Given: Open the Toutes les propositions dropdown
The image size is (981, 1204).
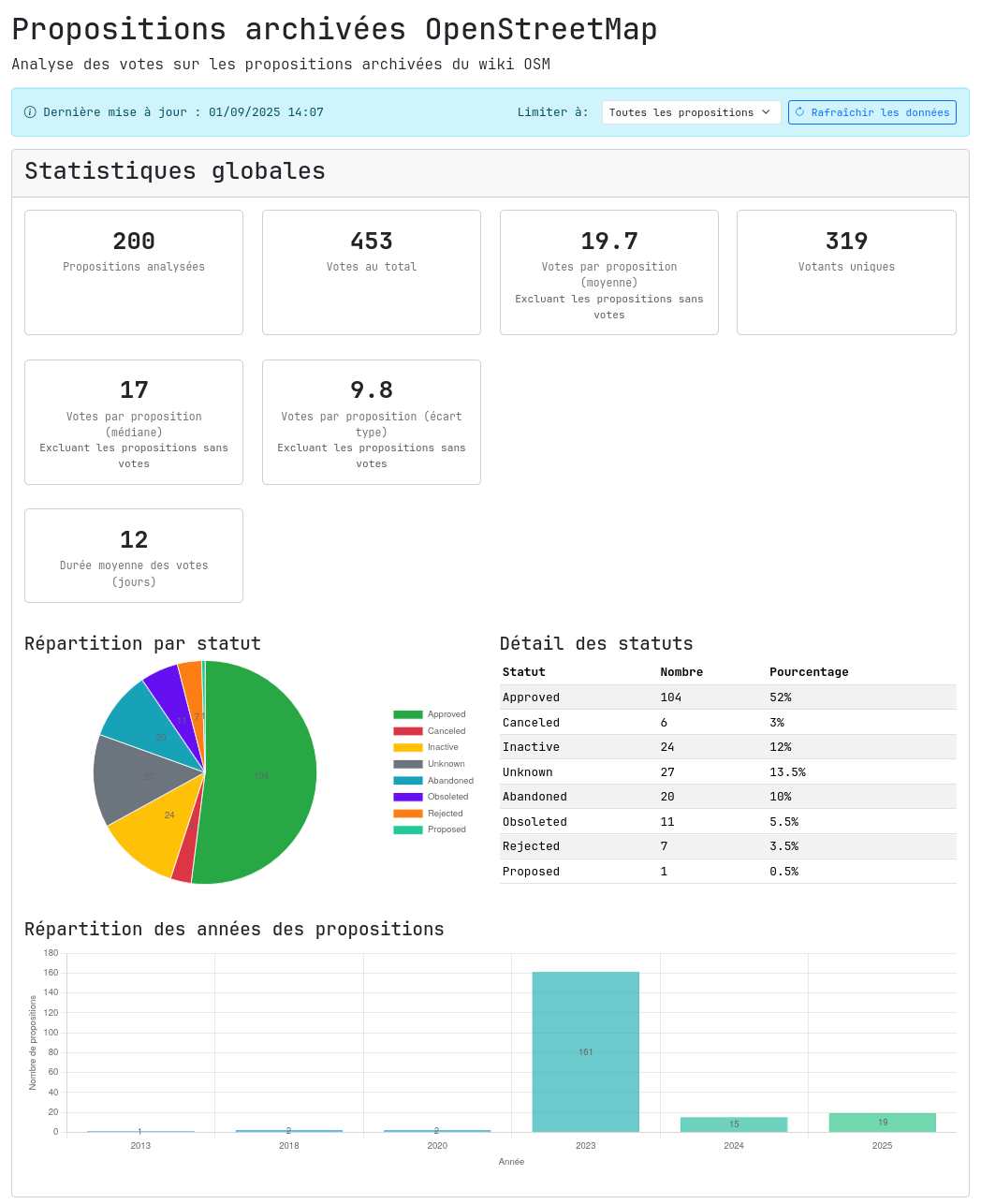Looking at the screenshot, I should [x=690, y=112].
